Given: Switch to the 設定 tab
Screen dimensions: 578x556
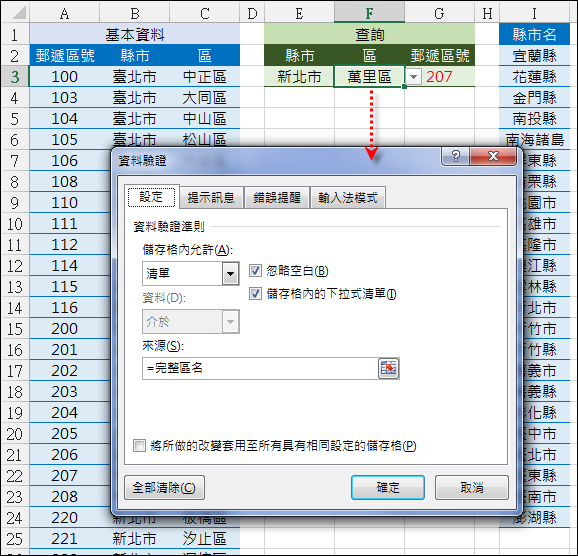Looking at the screenshot, I should click(152, 197).
